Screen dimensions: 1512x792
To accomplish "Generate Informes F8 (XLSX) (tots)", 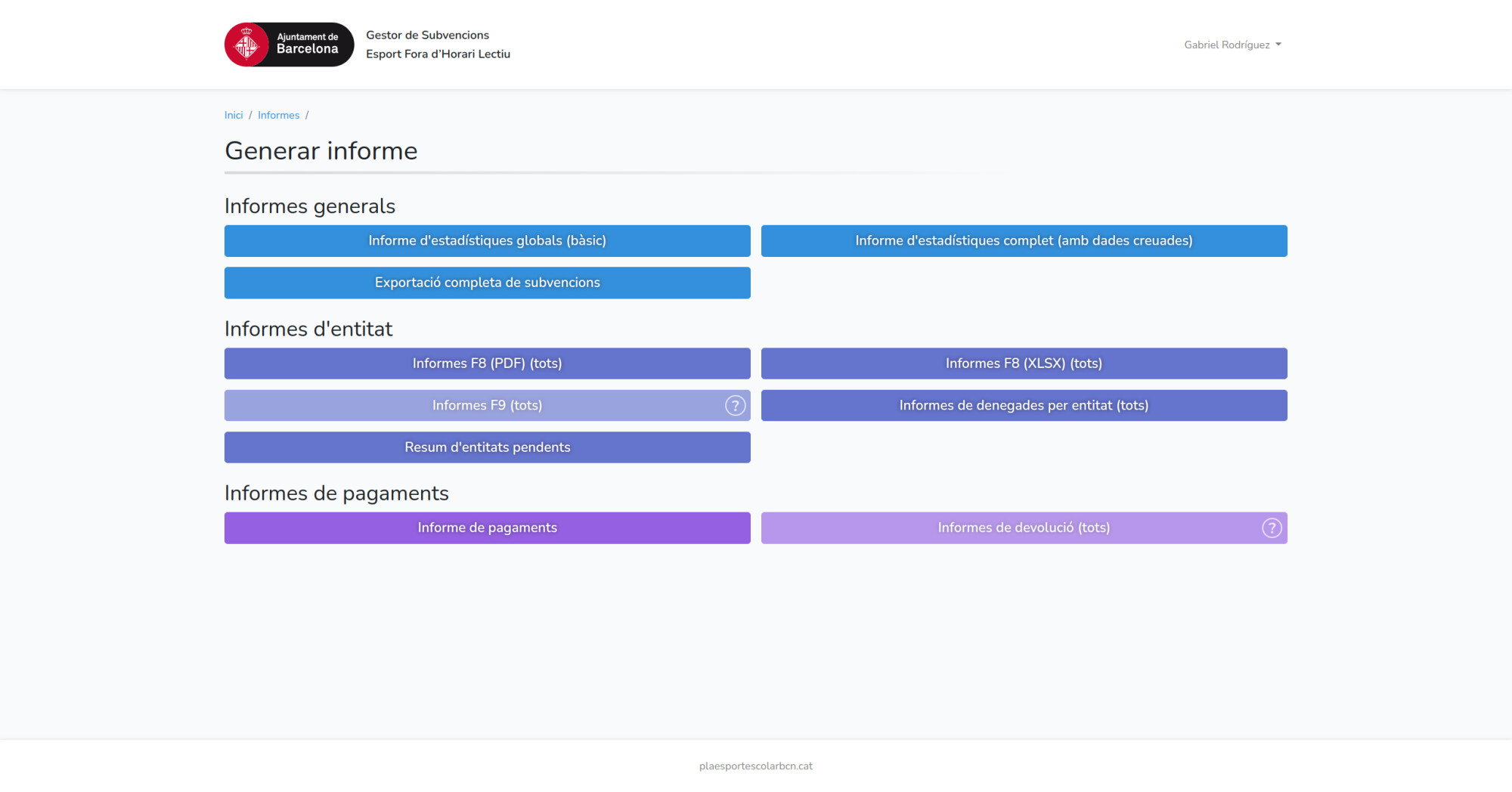I will [1024, 364].
